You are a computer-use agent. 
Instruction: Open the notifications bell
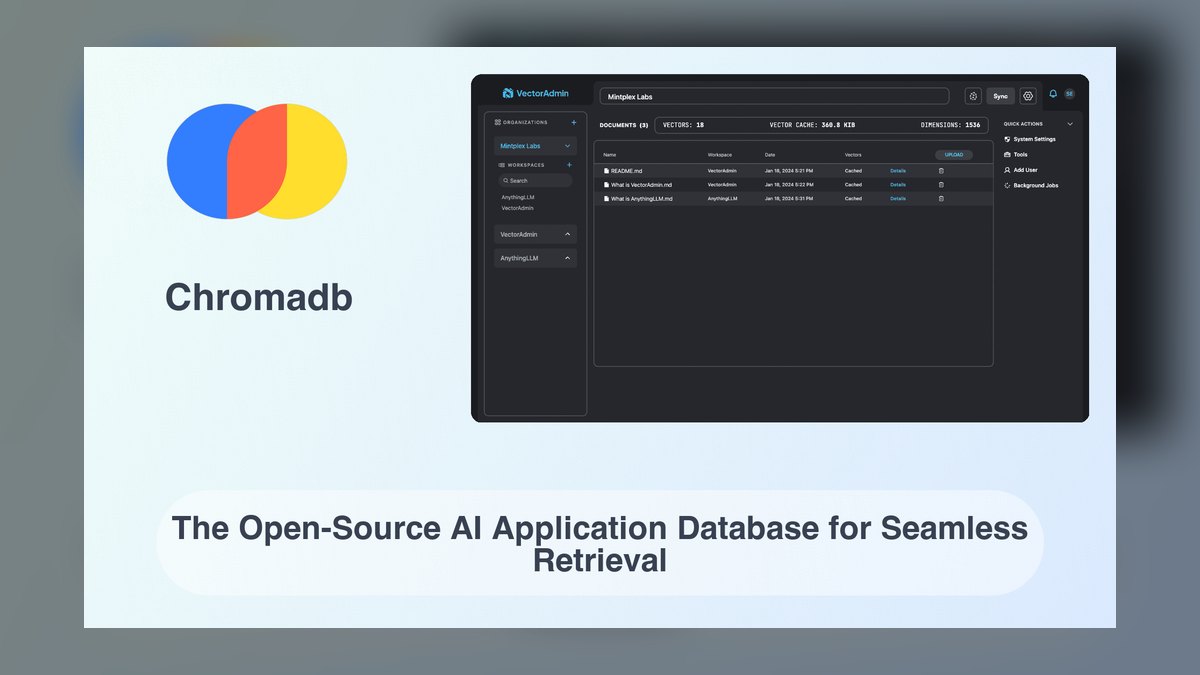pos(1053,94)
